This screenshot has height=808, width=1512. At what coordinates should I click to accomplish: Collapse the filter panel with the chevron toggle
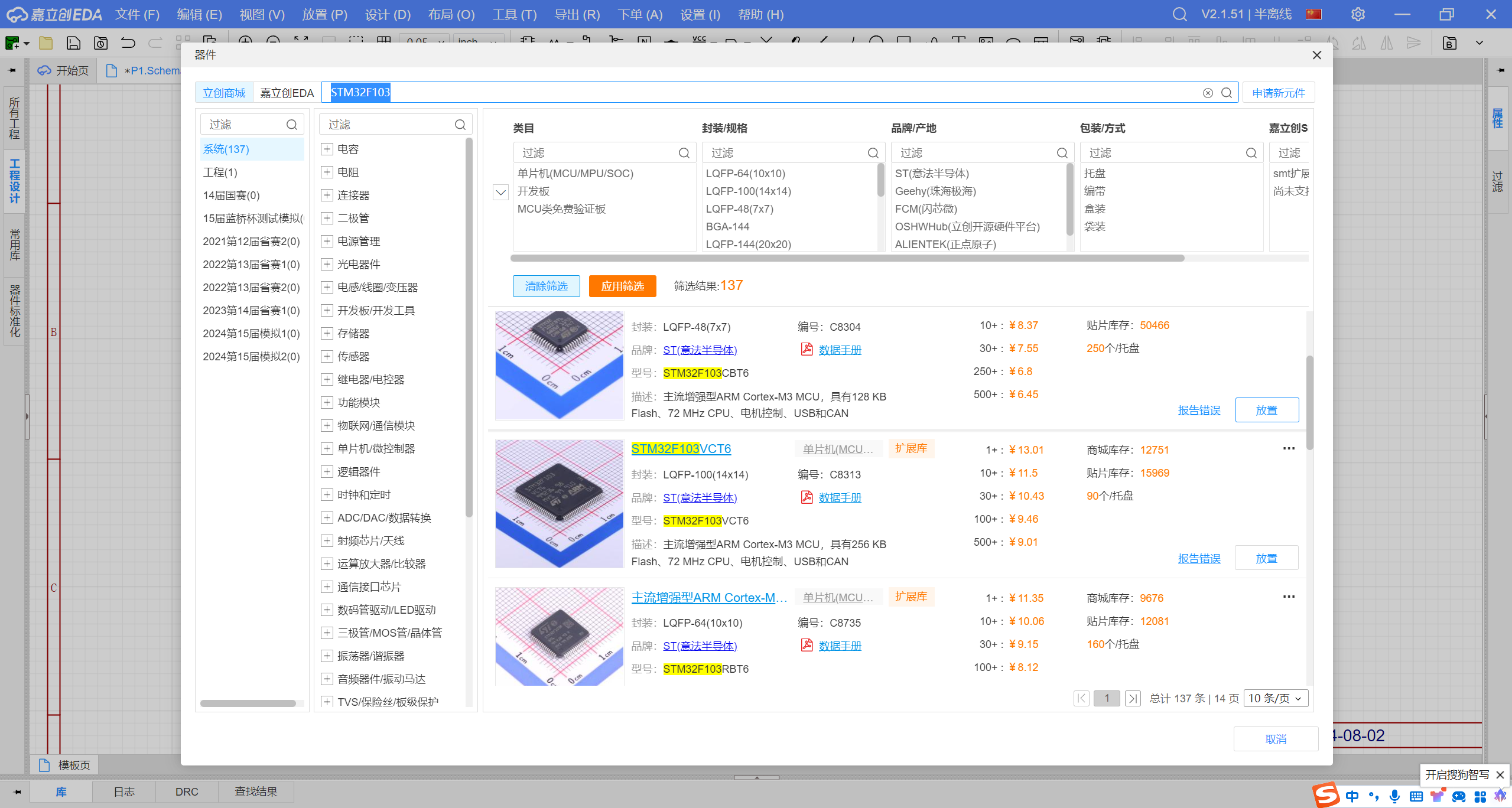(x=500, y=192)
